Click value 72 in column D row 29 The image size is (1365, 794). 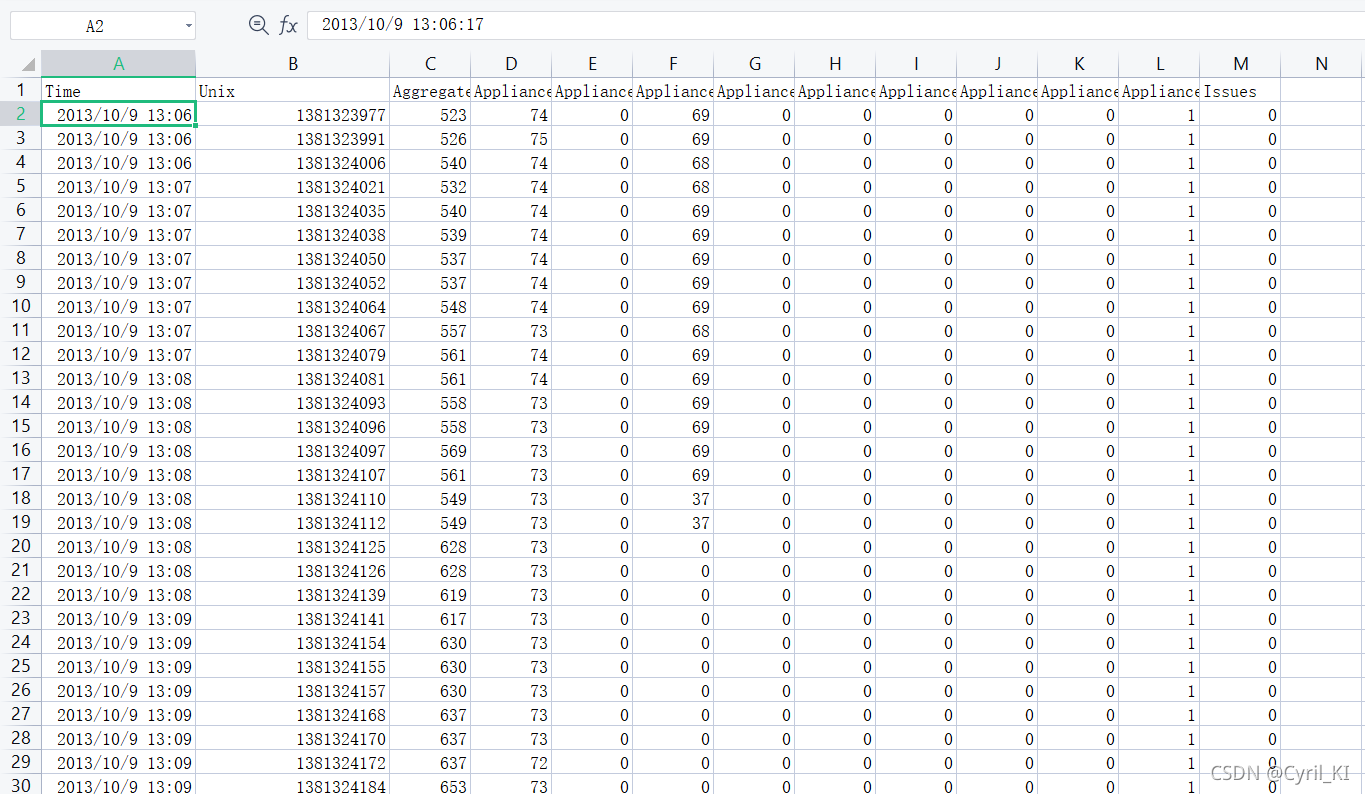pyautogui.click(x=511, y=763)
